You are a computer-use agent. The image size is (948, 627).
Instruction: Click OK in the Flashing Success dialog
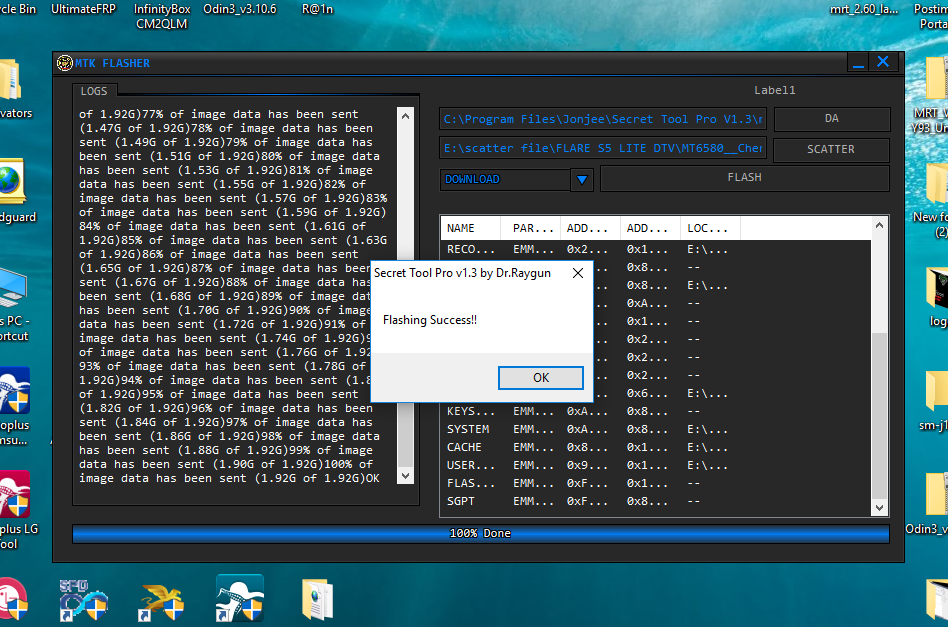[x=541, y=378]
